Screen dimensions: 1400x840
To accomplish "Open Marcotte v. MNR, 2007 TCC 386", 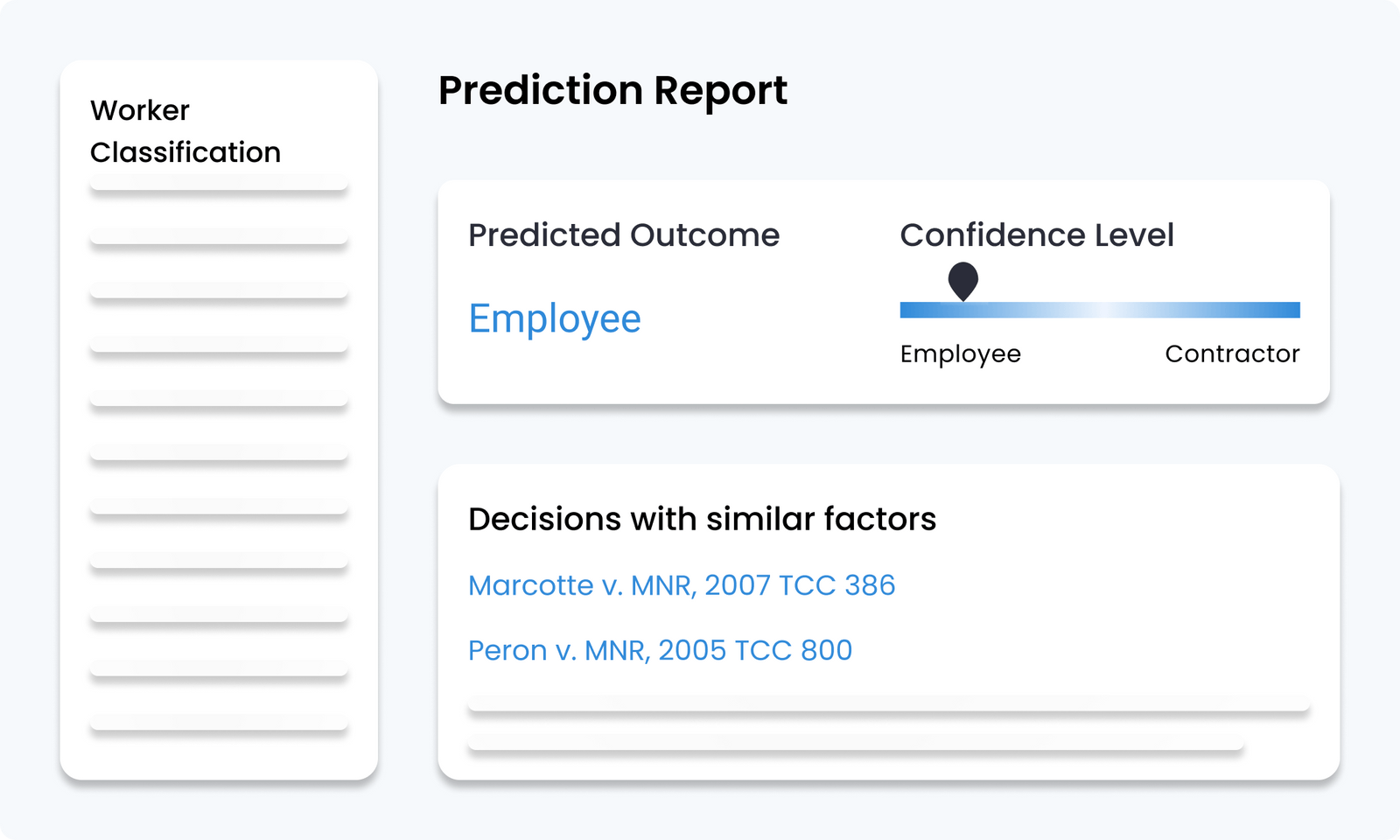I will [x=682, y=585].
